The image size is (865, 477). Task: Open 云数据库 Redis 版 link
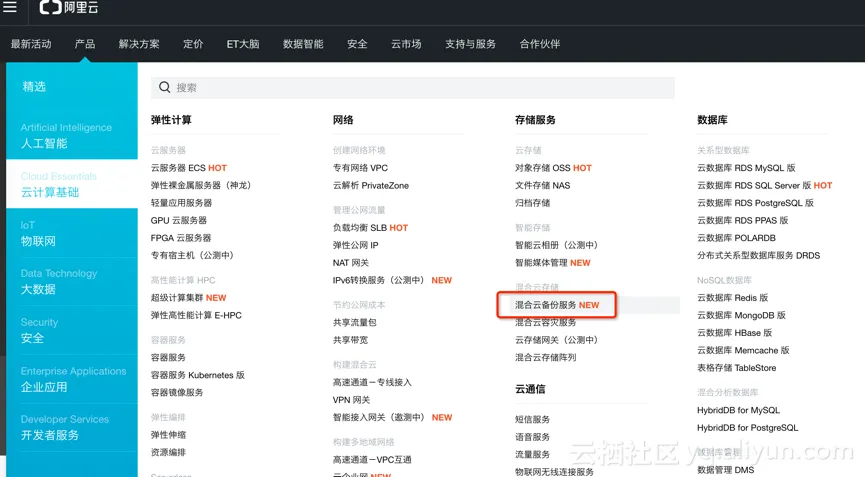(733, 298)
